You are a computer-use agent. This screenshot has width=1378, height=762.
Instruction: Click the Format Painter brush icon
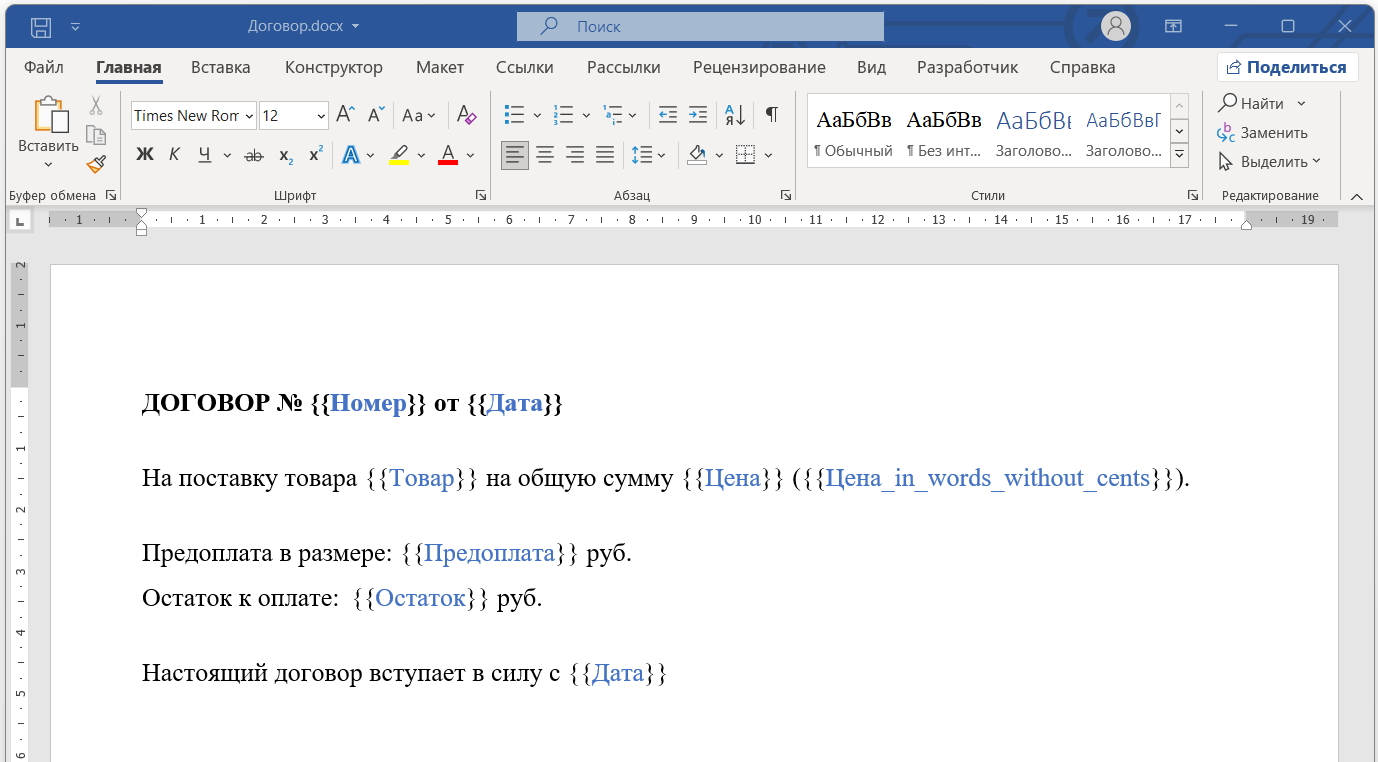point(96,164)
